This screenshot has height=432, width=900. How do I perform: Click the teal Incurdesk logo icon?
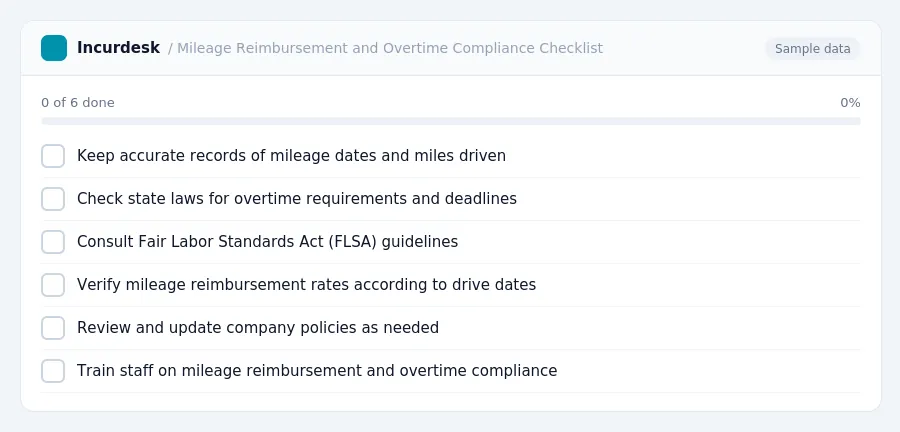pos(54,48)
